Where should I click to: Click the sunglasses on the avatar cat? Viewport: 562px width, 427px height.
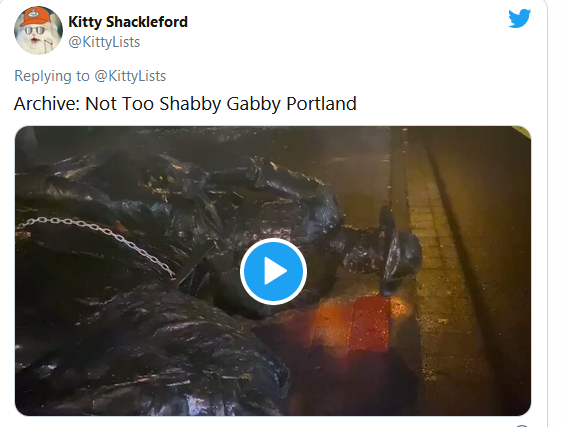click(x=34, y=31)
